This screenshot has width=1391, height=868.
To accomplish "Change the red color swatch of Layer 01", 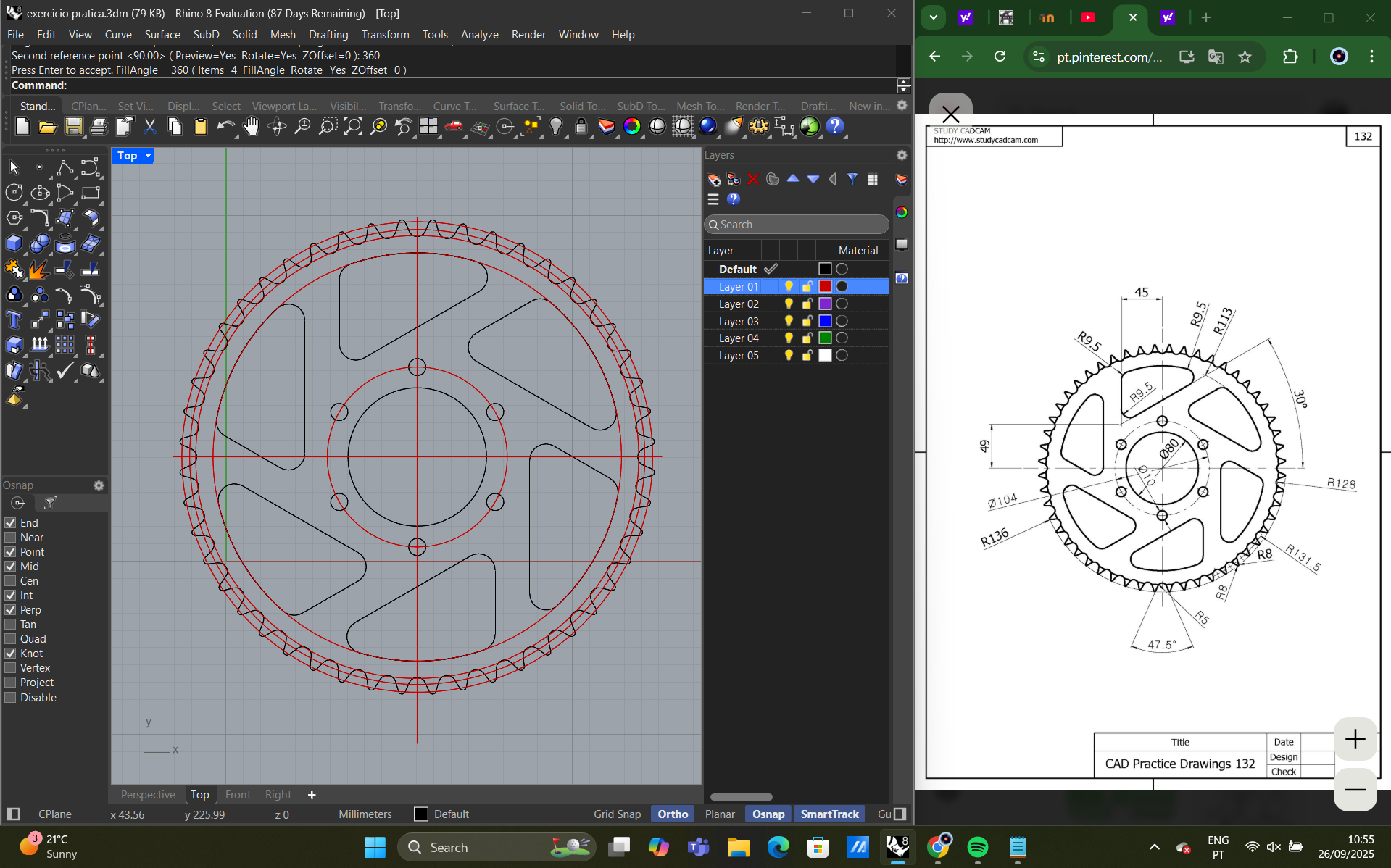I will point(824,286).
